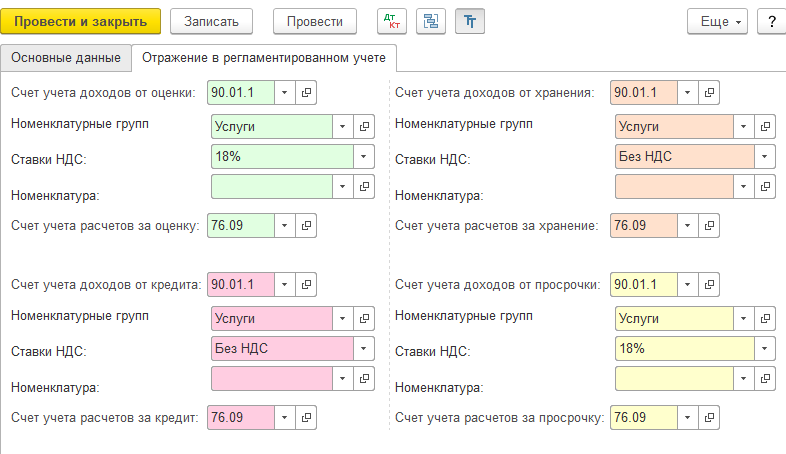This screenshot has height=454, width=786.
Task: Open linked item for Счет учета доходов от хранения
Action: (x=709, y=93)
